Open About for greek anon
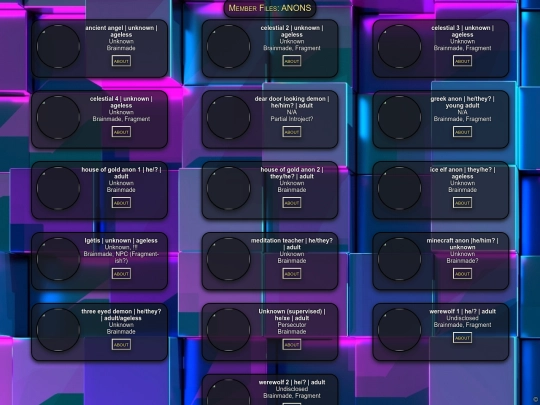 pos(462,132)
